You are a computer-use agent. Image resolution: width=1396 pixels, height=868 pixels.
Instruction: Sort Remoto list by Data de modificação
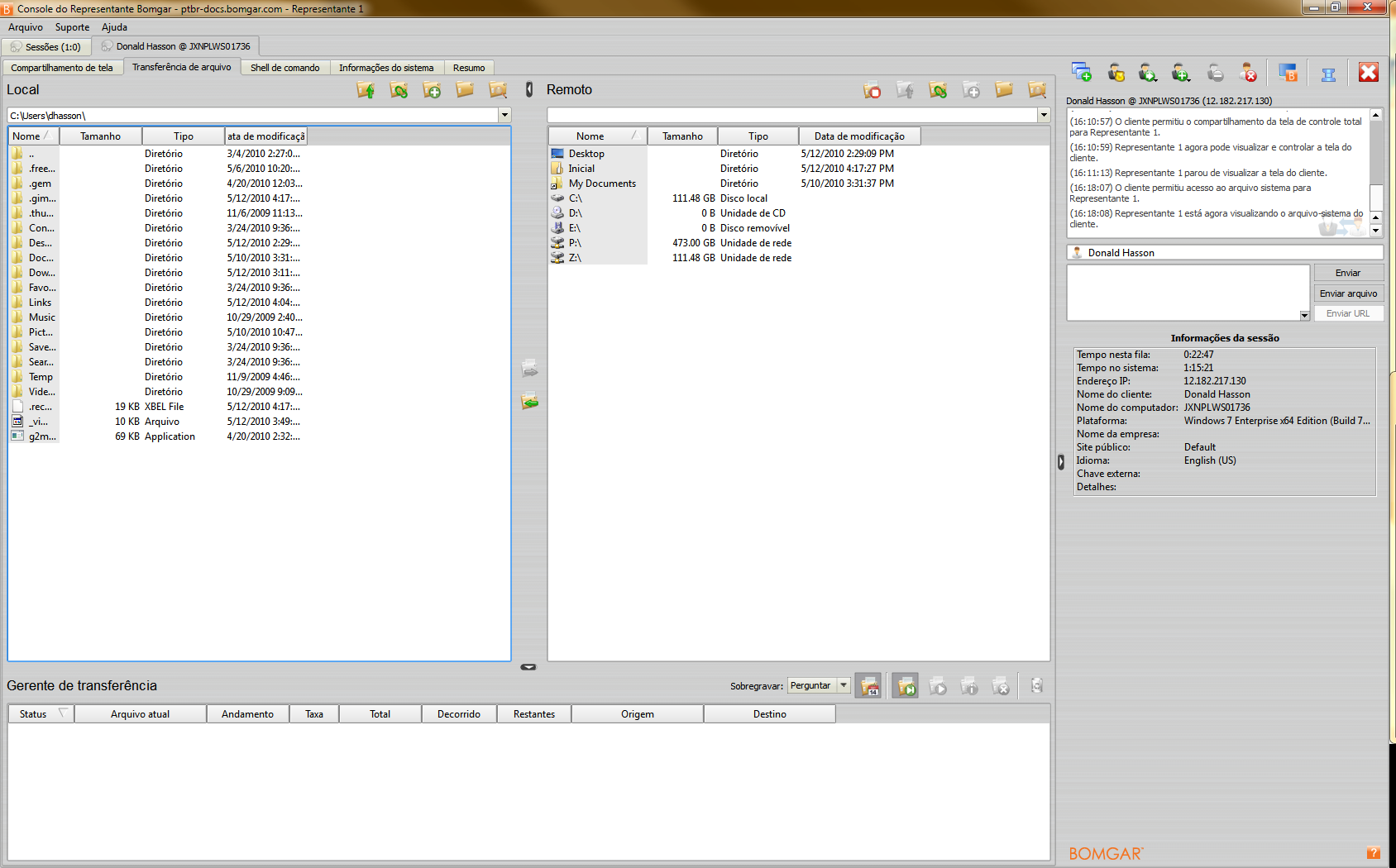pyautogui.click(x=859, y=136)
